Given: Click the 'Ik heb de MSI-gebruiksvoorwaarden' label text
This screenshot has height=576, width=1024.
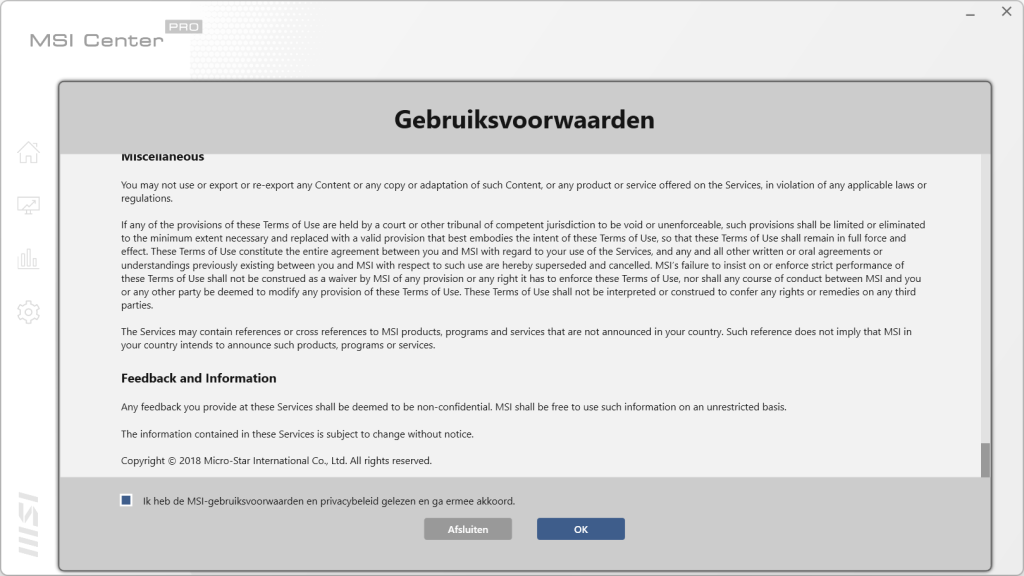Looking at the screenshot, I should [328, 501].
